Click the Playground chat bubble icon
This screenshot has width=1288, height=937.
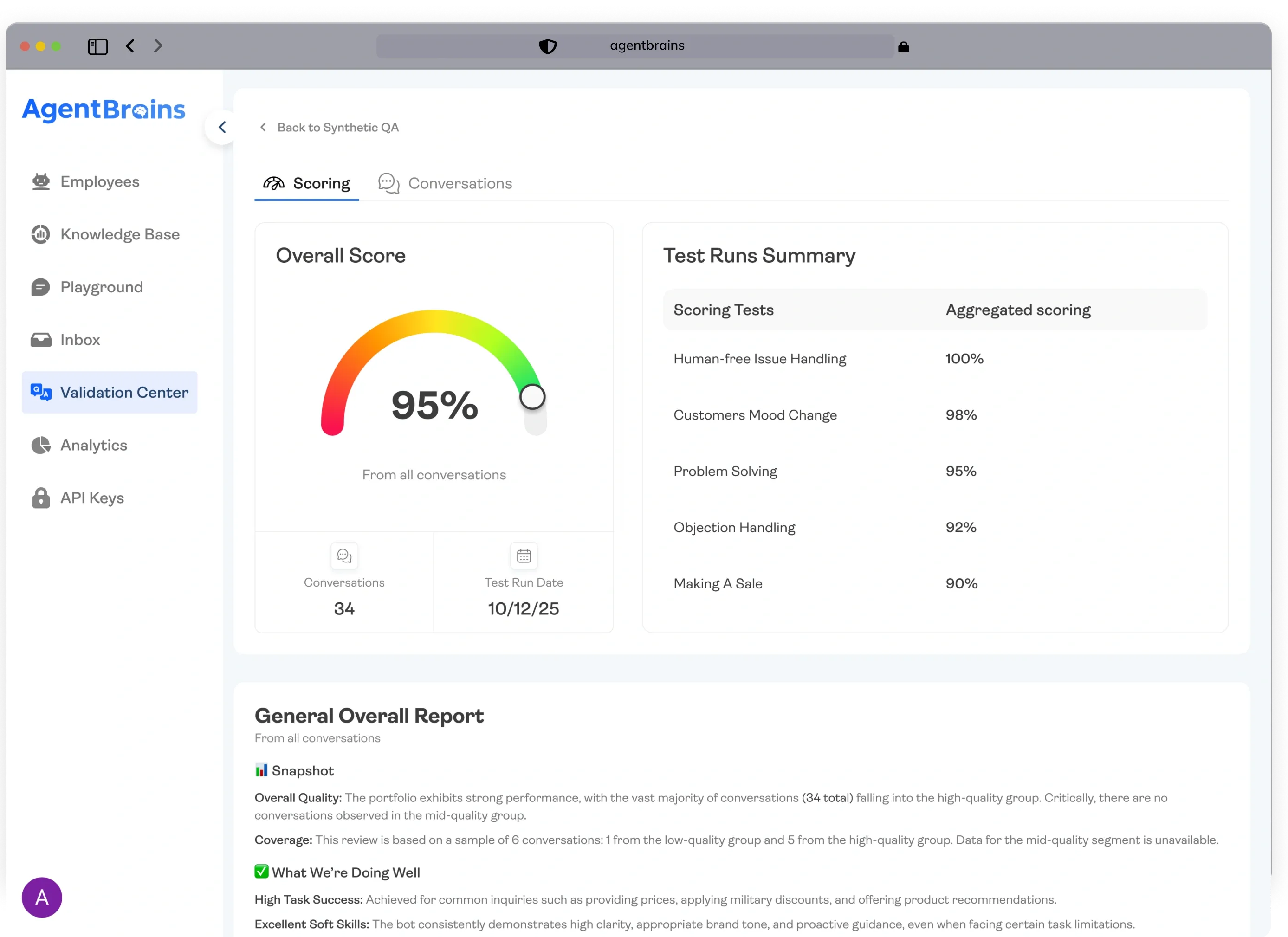pyautogui.click(x=40, y=287)
